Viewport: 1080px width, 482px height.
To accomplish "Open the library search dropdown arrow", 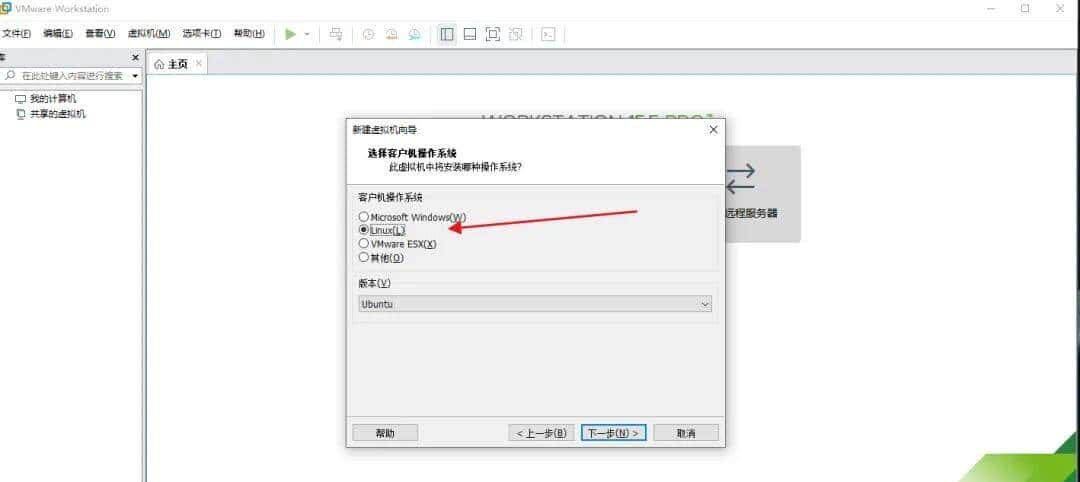I will tap(135, 76).
